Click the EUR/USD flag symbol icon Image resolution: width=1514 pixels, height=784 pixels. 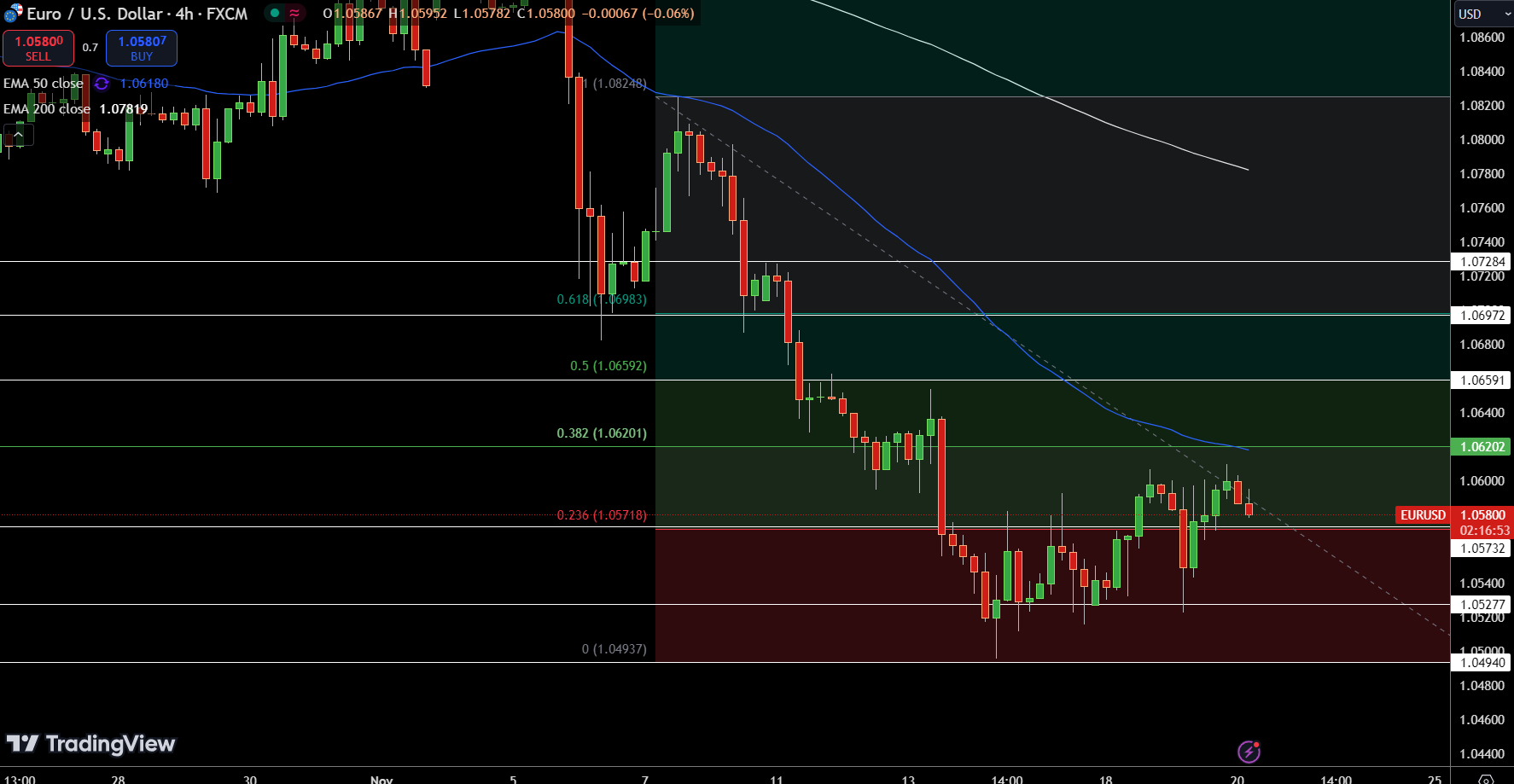tap(13, 13)
